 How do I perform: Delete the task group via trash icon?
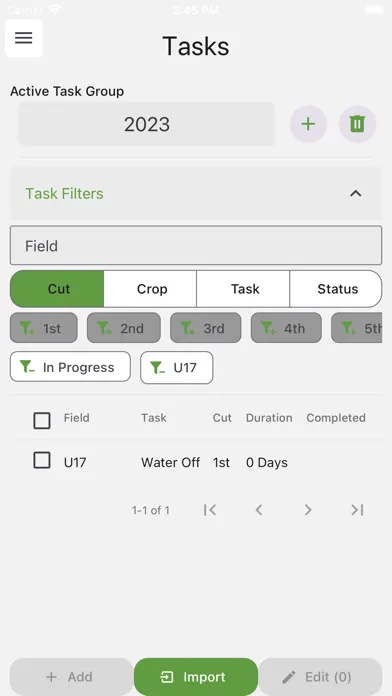(x=357, y=124)
